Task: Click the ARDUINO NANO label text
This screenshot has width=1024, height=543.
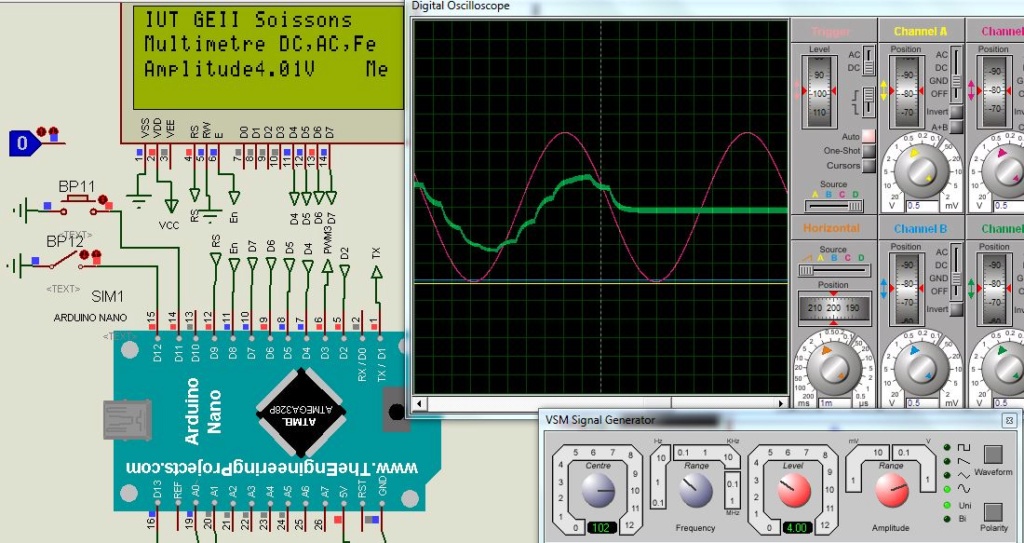Action: click(91, 318)
